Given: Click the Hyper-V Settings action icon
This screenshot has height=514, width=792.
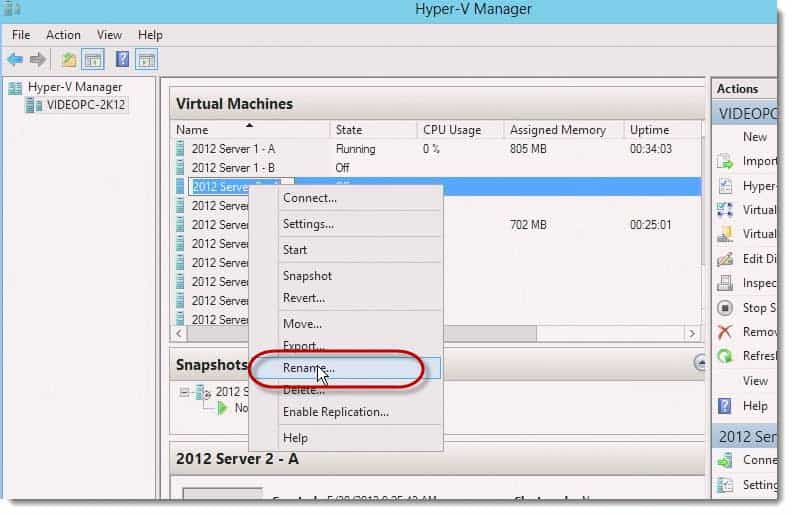Looking at the screenshot, I should click(x=725, y=186).
